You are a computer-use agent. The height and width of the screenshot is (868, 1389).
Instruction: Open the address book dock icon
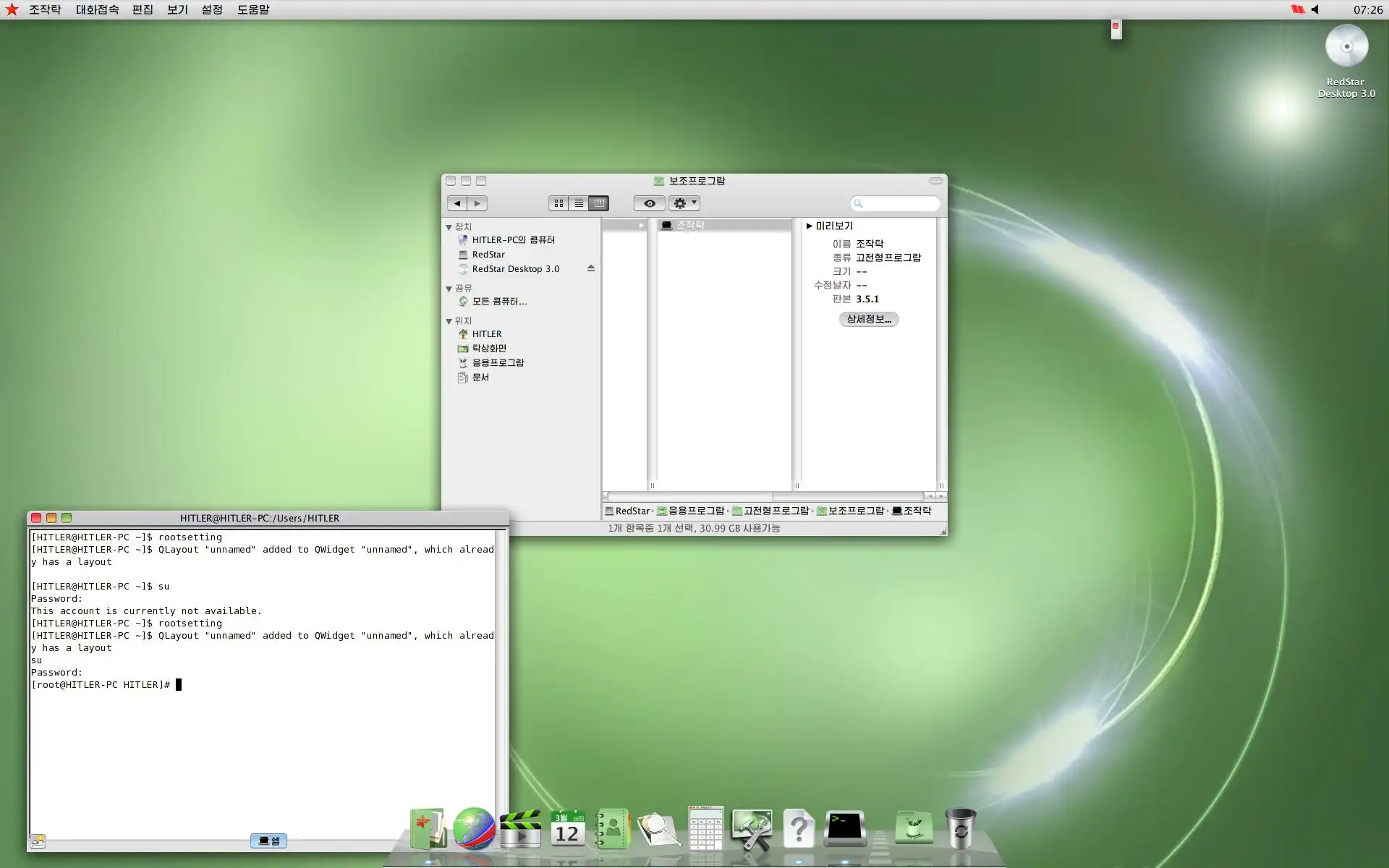click(613, 829)
